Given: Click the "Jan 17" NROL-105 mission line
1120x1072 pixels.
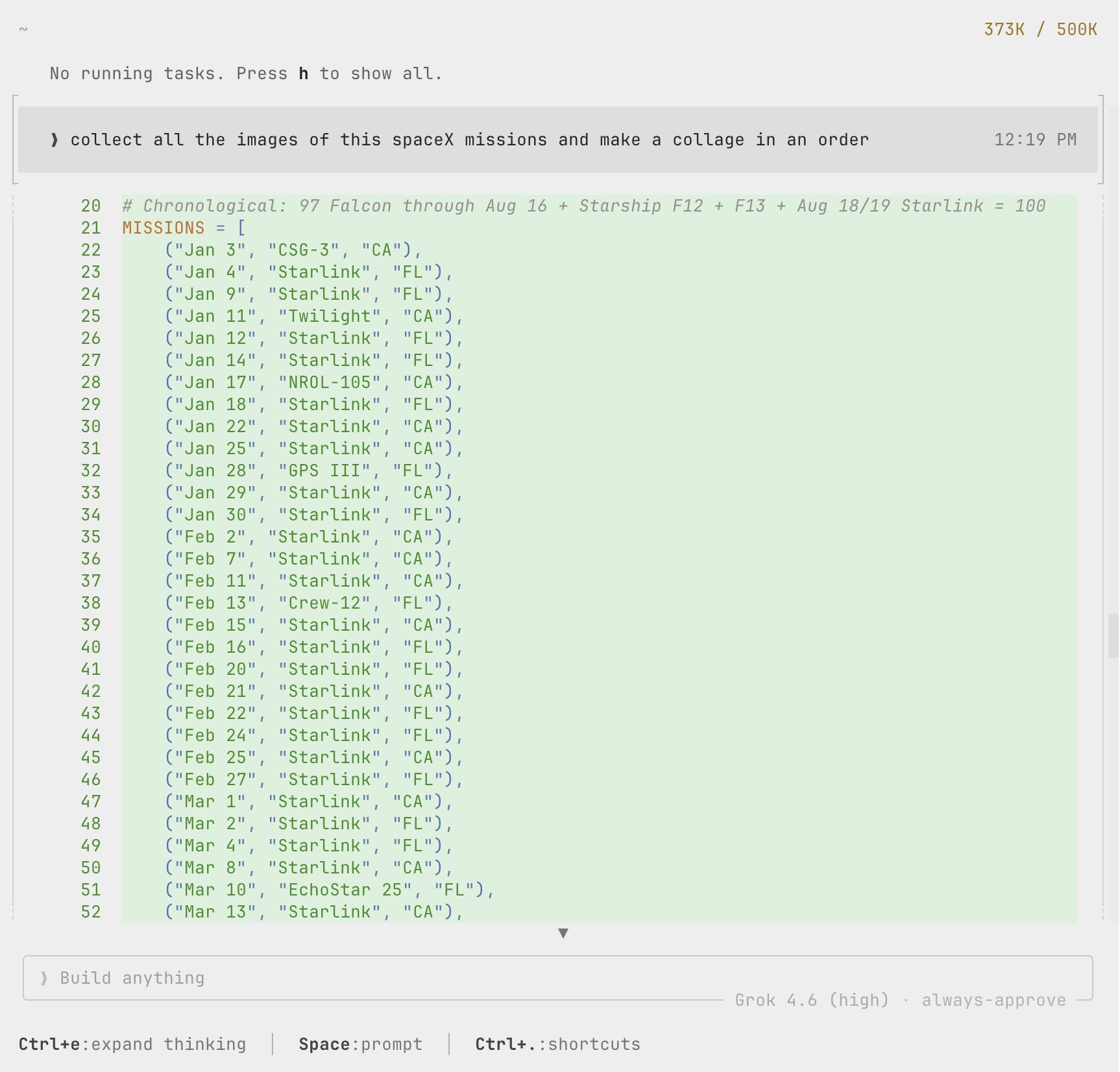Looking at the screenshot, I should [x=314, y=382].
